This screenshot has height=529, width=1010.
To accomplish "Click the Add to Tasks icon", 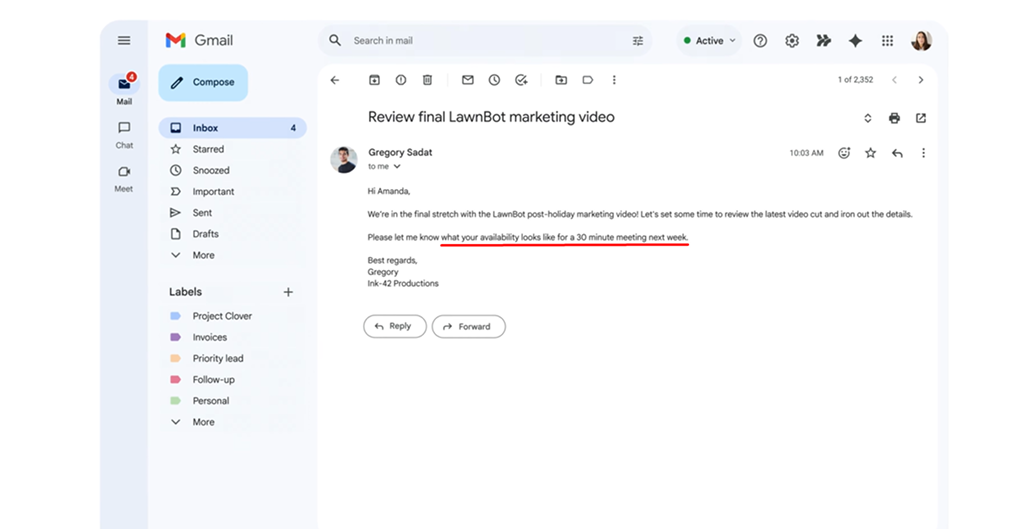I will [521, 80].
